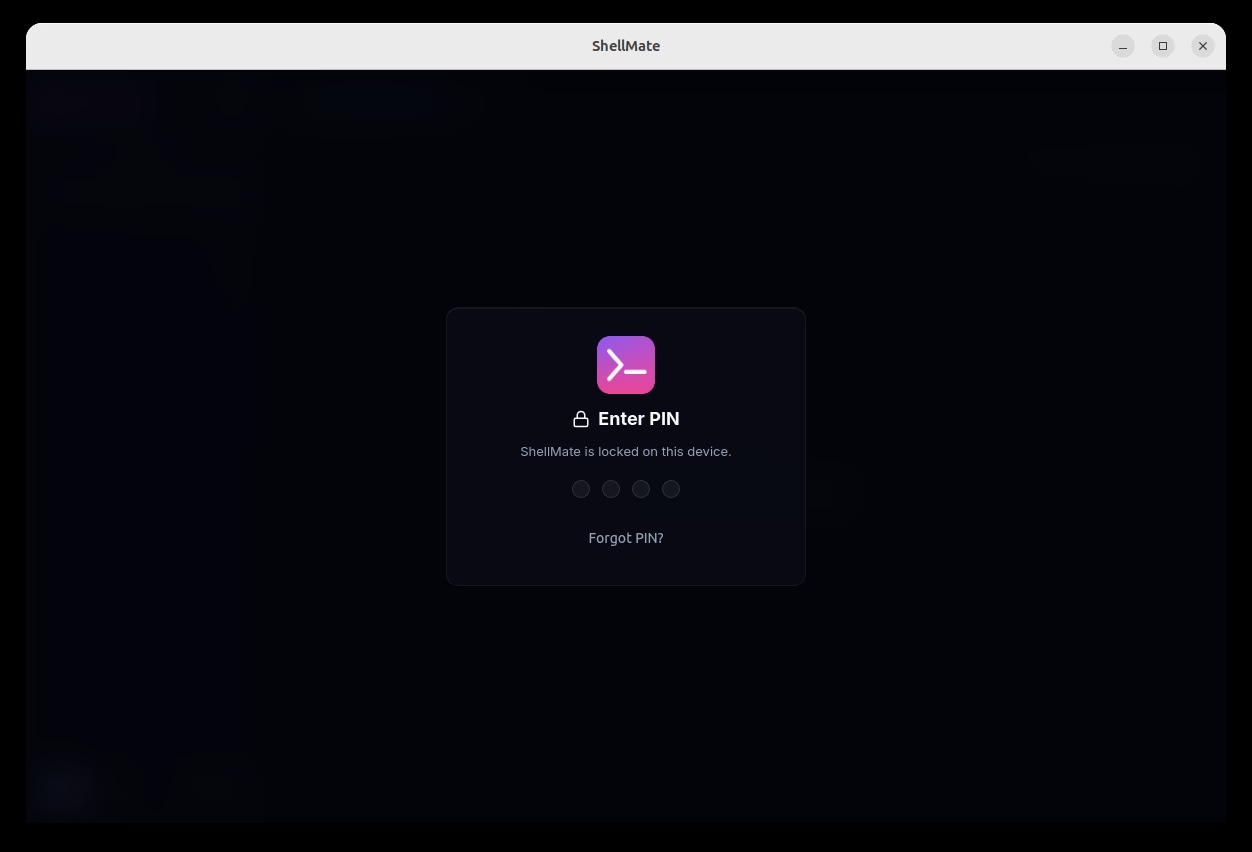Select the fourth PIN digit circle
1252x852 pixels.
point(671,489)
